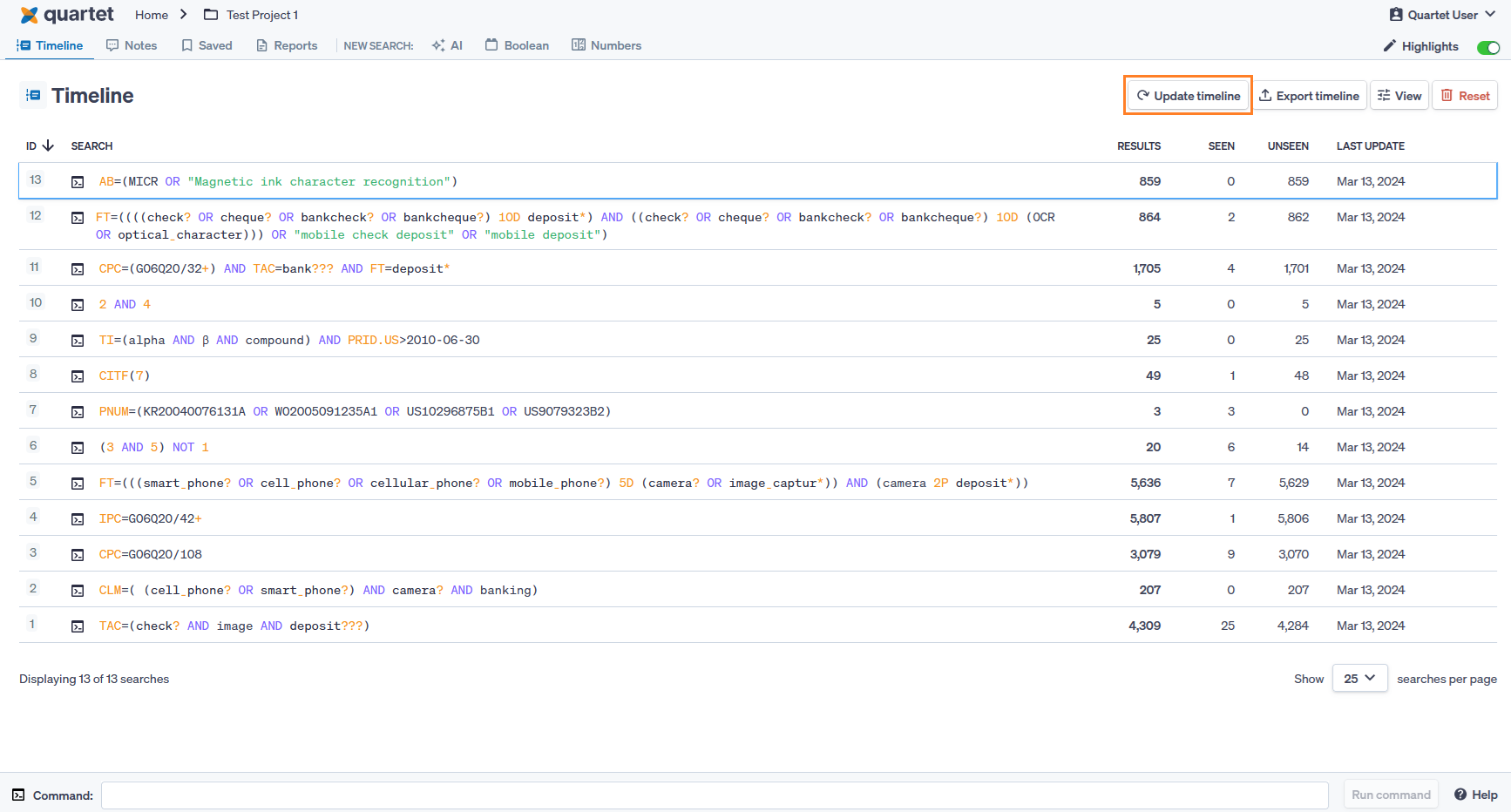This screenshot has height=812, width=1511.
Task: Click the command icon beside search 13
Action: coord(78,182)
